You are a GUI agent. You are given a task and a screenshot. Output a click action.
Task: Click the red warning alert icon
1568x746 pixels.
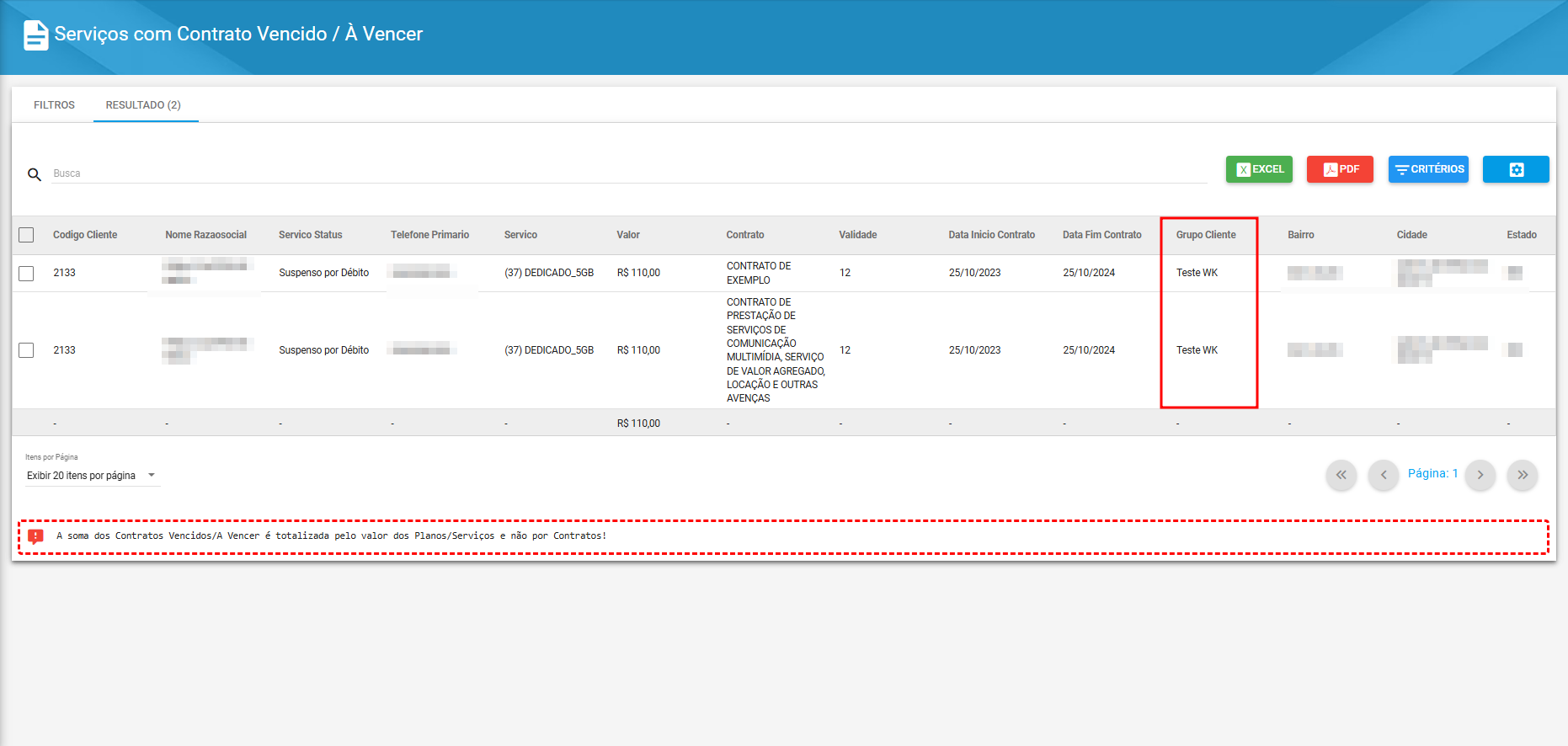(x=35, y=536)
